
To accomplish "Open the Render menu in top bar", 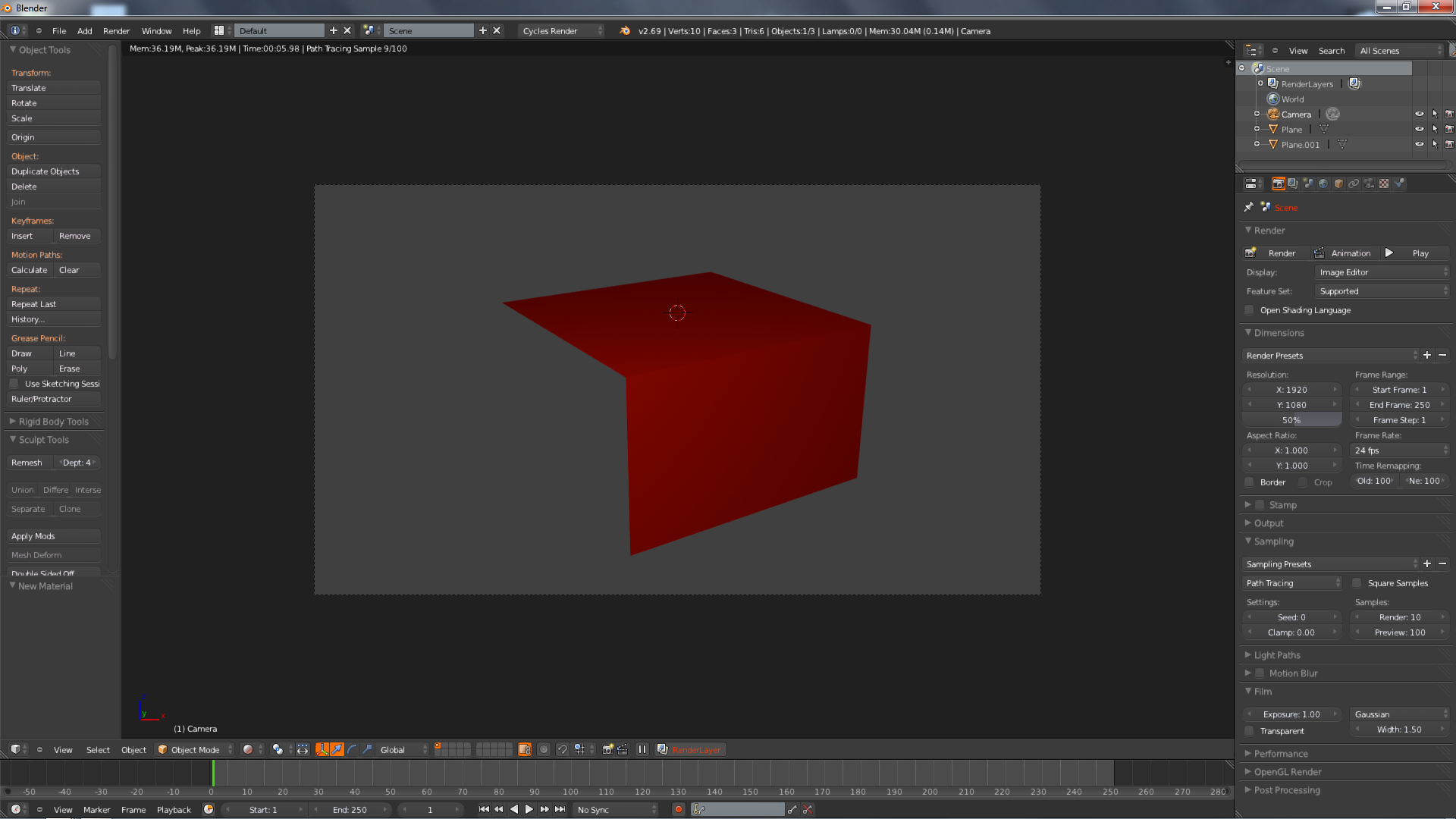I will [x=116, y=31].
